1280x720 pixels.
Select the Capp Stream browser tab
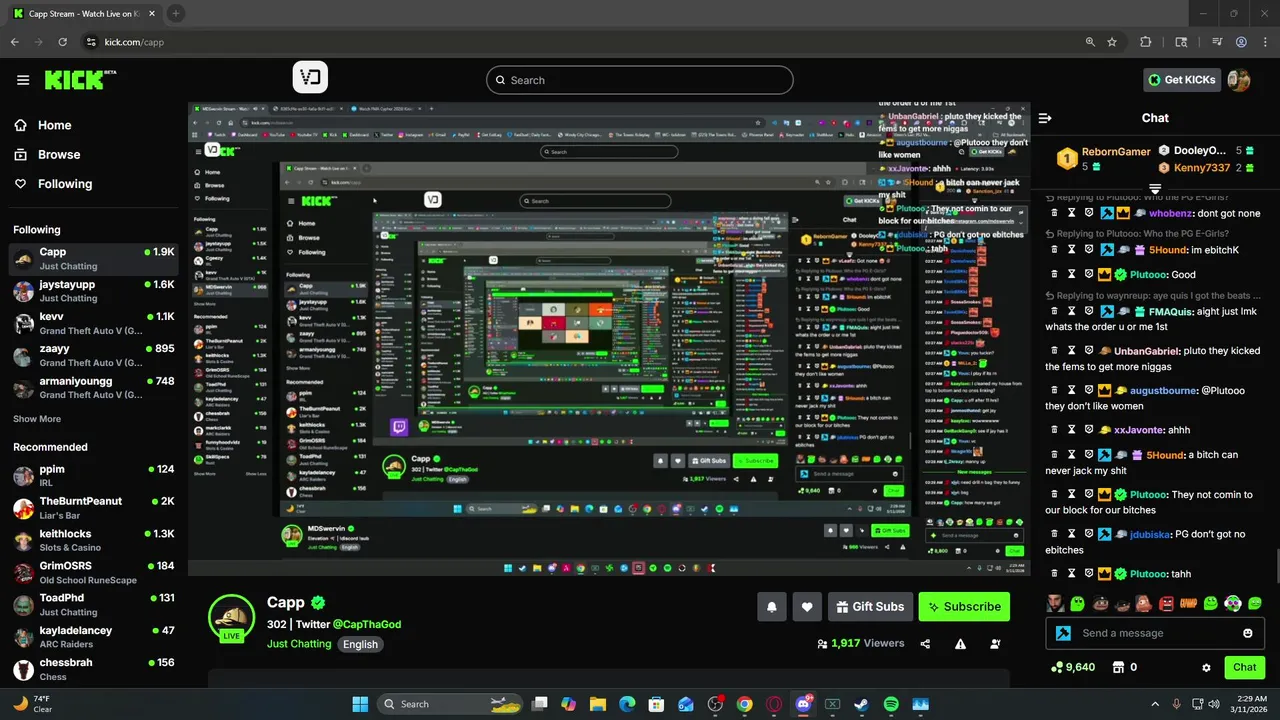point(82,13)
